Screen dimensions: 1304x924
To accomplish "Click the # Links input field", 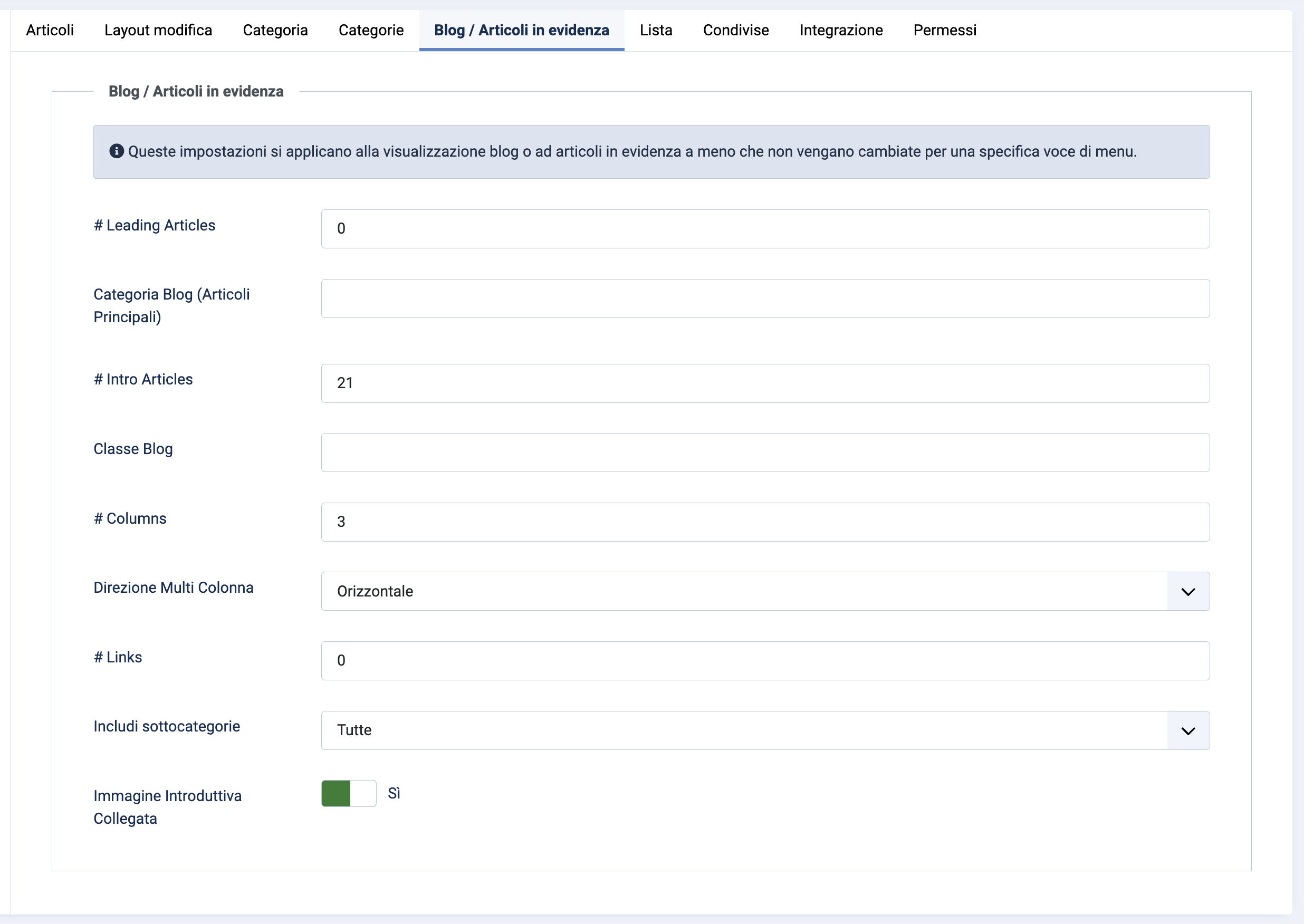I will [765, 661].
